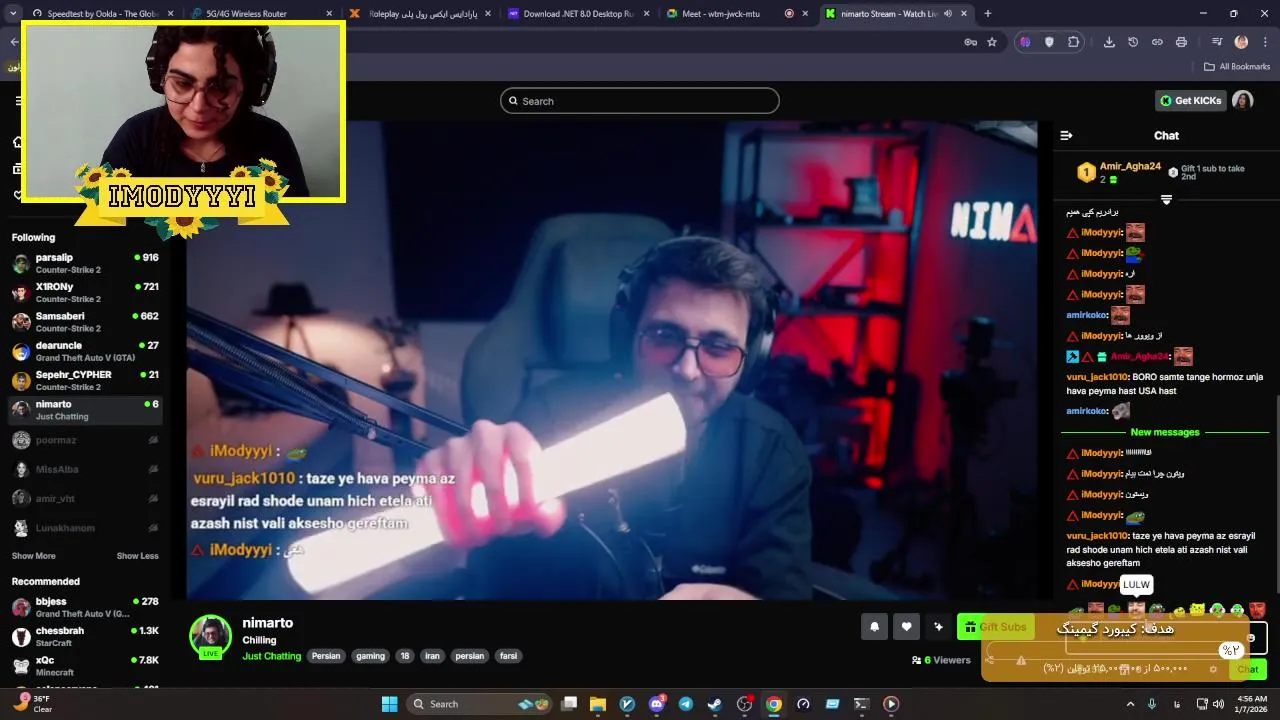Click the notification bell icon under the stream

pos(874,627)
